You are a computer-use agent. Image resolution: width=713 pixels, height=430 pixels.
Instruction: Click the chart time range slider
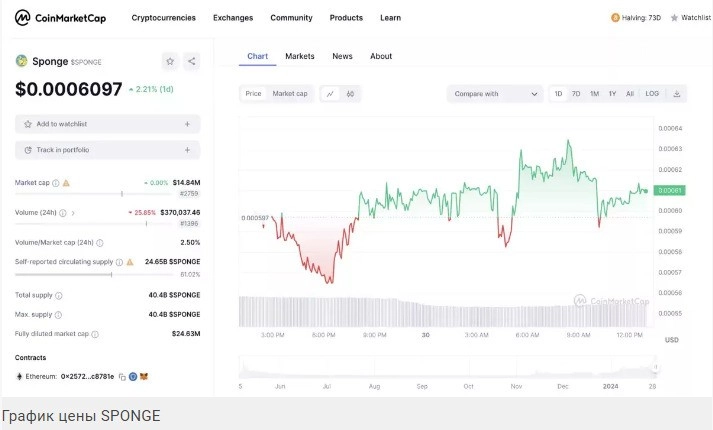tap(445, 368)
